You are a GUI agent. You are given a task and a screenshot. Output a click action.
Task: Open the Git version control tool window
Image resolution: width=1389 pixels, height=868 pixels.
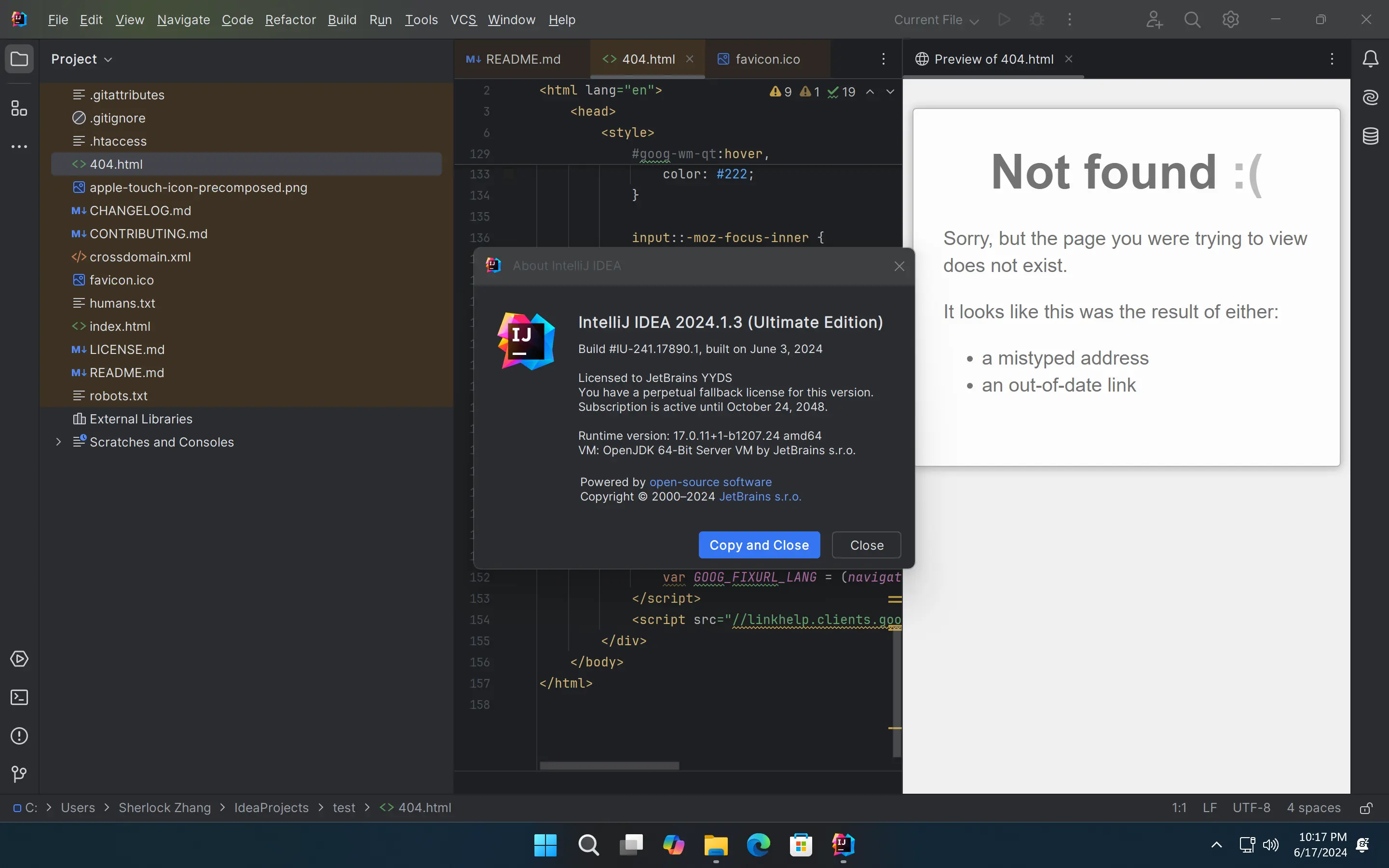click(19, 774)
